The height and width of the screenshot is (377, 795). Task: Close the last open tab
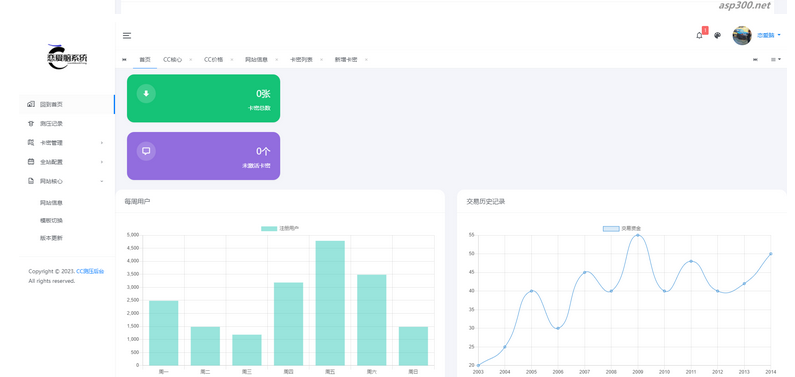tap(366, 60)
